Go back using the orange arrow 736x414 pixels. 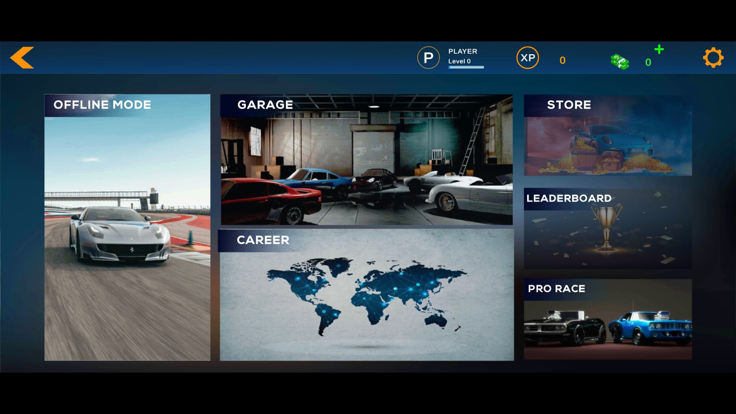[x=22, y=58]
